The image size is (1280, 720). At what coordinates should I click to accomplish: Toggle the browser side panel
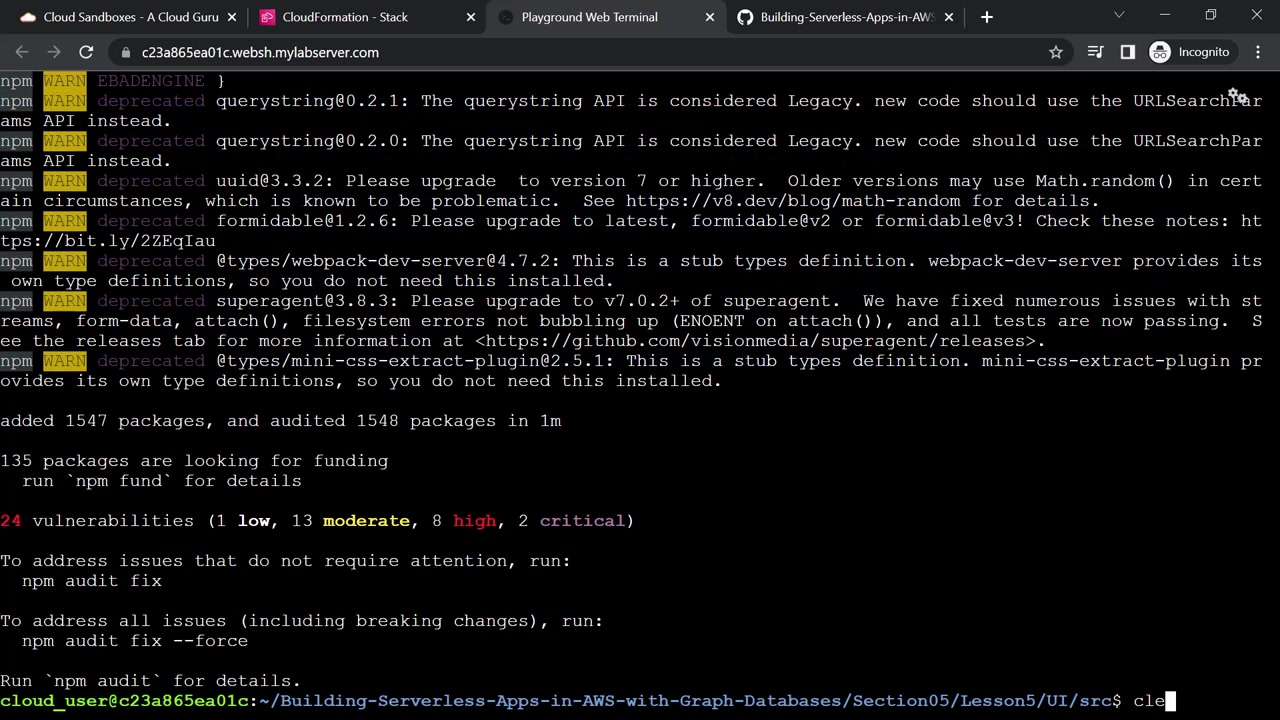[1128, 52]
